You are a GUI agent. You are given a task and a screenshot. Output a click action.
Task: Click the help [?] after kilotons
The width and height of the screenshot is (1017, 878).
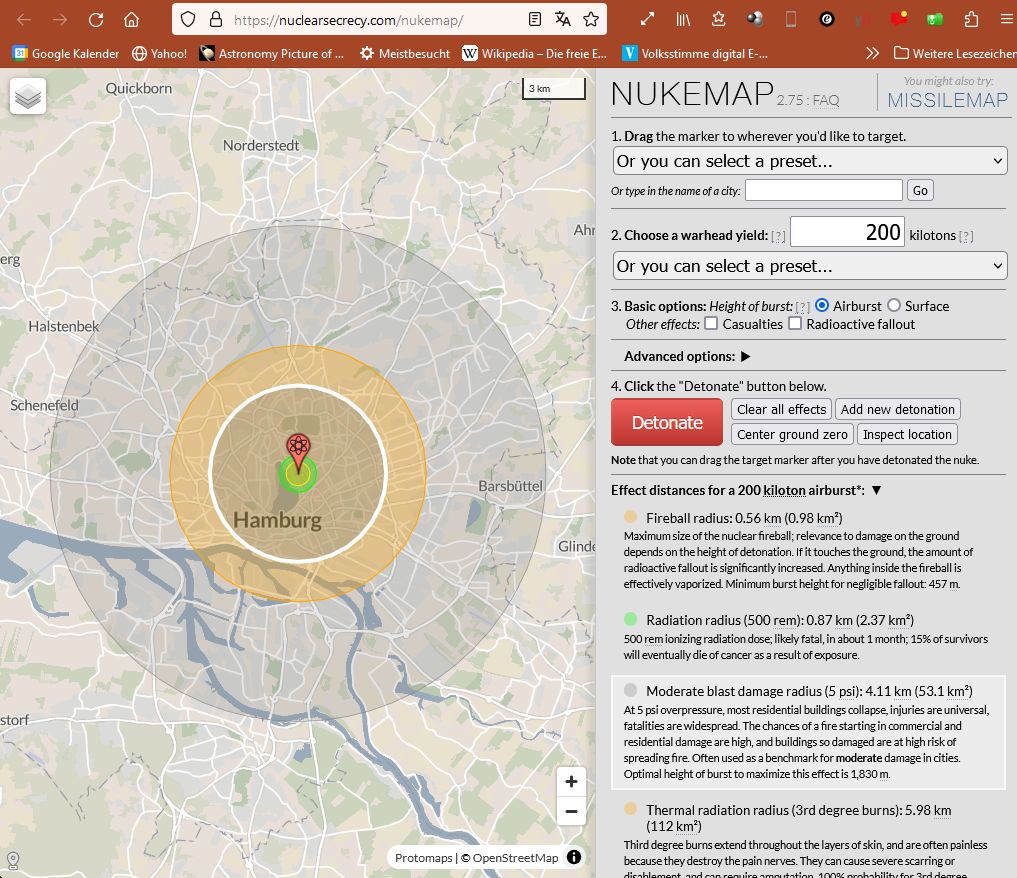pyautogui.click(x=966, y=237)
